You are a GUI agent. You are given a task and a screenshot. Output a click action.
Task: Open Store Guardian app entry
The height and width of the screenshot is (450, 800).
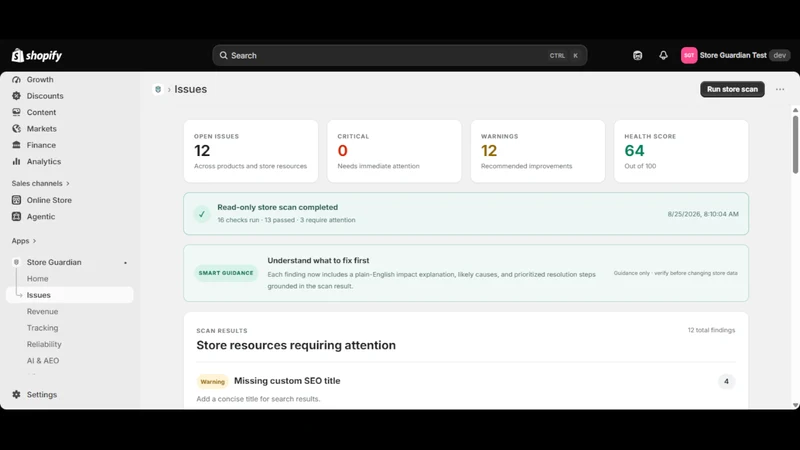click(54, 262)
